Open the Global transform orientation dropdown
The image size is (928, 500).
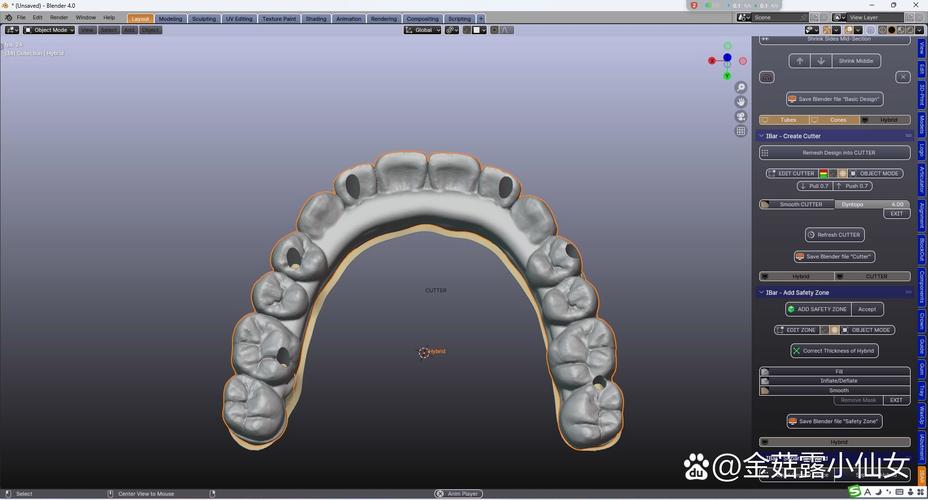tap(422, 30)
